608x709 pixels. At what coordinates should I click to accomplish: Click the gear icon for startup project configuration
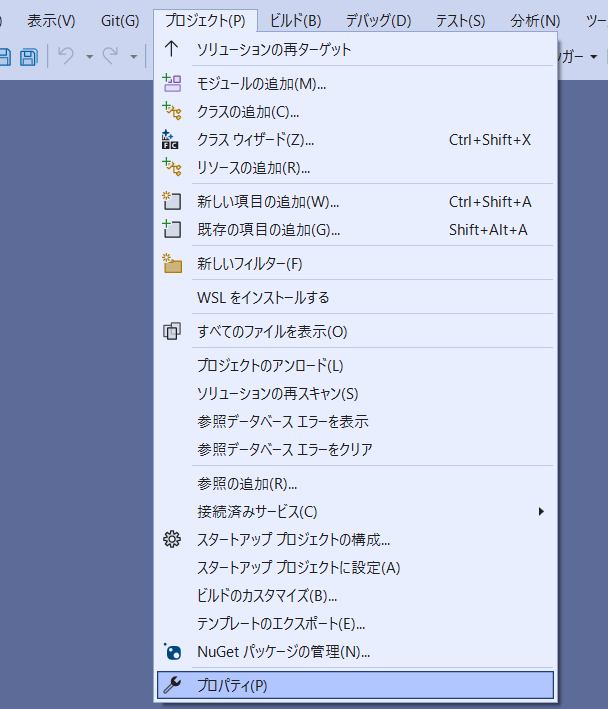(x=172, y=540)
